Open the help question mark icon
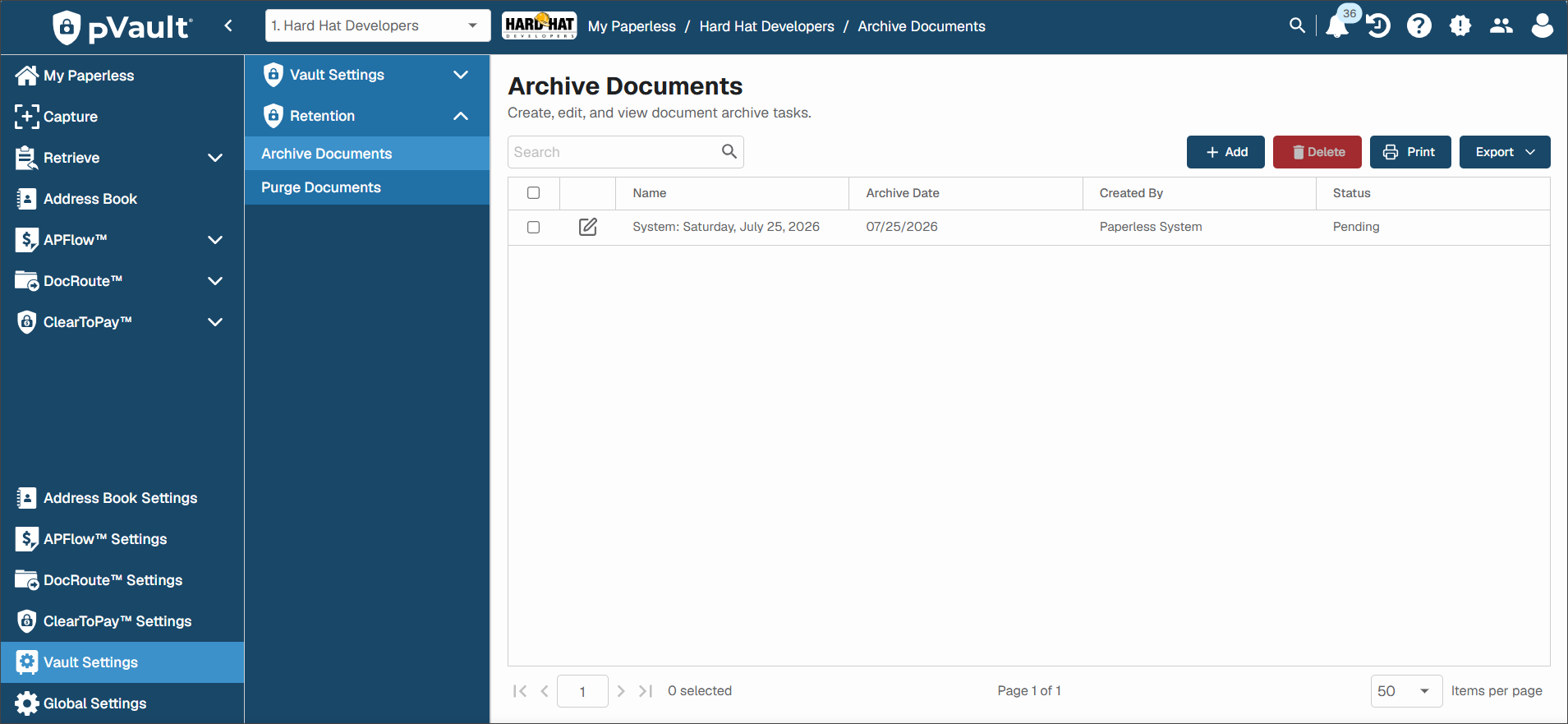The height and width of the screenshot is (724, 1568). point(1419,26)
